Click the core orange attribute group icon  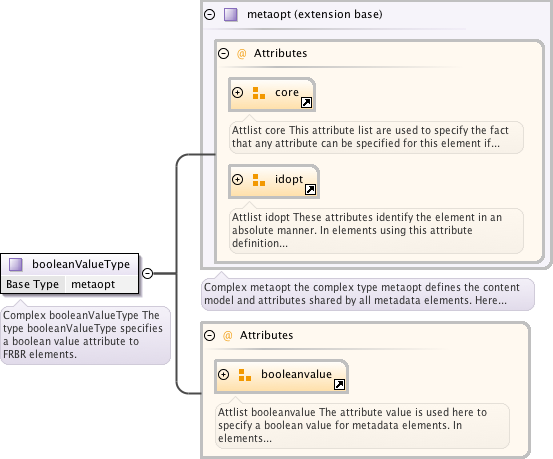259,93
